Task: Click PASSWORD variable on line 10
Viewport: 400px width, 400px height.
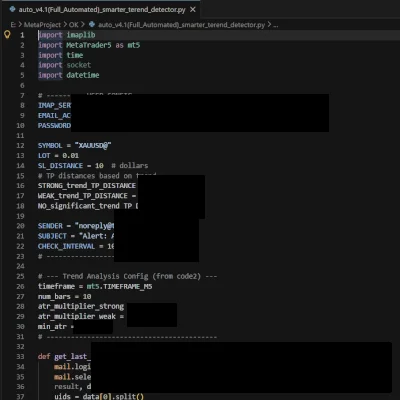Action: click(x=54, y=125)
